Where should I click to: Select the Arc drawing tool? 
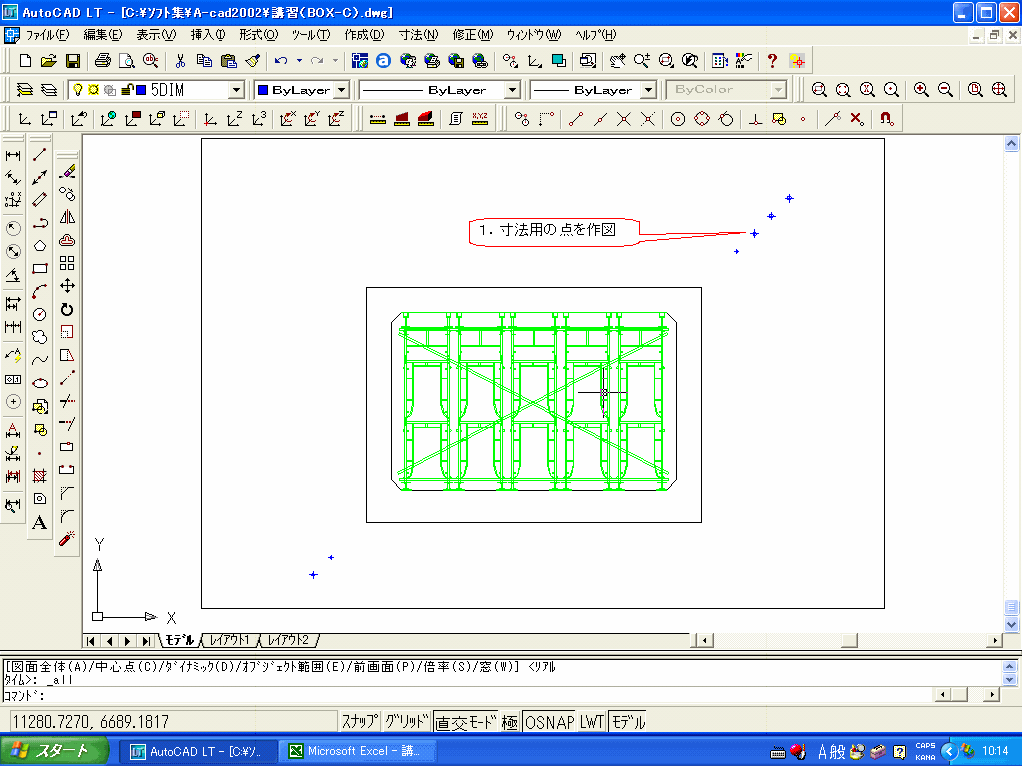pos(40,292)
